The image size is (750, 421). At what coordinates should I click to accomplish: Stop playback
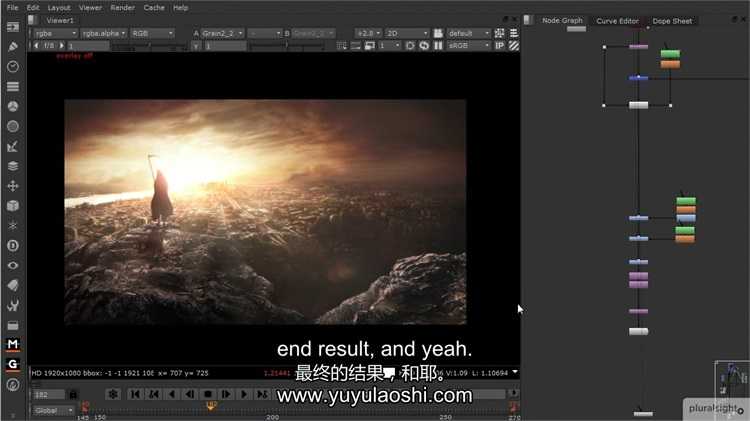point(208,394)
